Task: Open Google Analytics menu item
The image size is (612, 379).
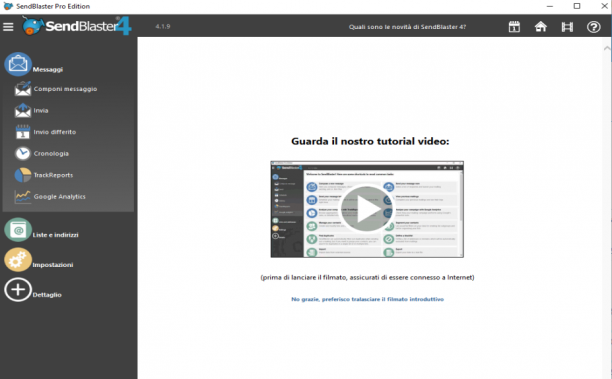Action: click(x=59, y=197)
